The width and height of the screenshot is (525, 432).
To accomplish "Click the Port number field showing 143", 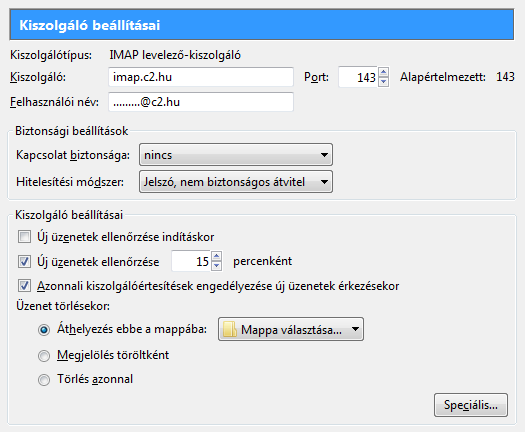I will coord(358,77).
